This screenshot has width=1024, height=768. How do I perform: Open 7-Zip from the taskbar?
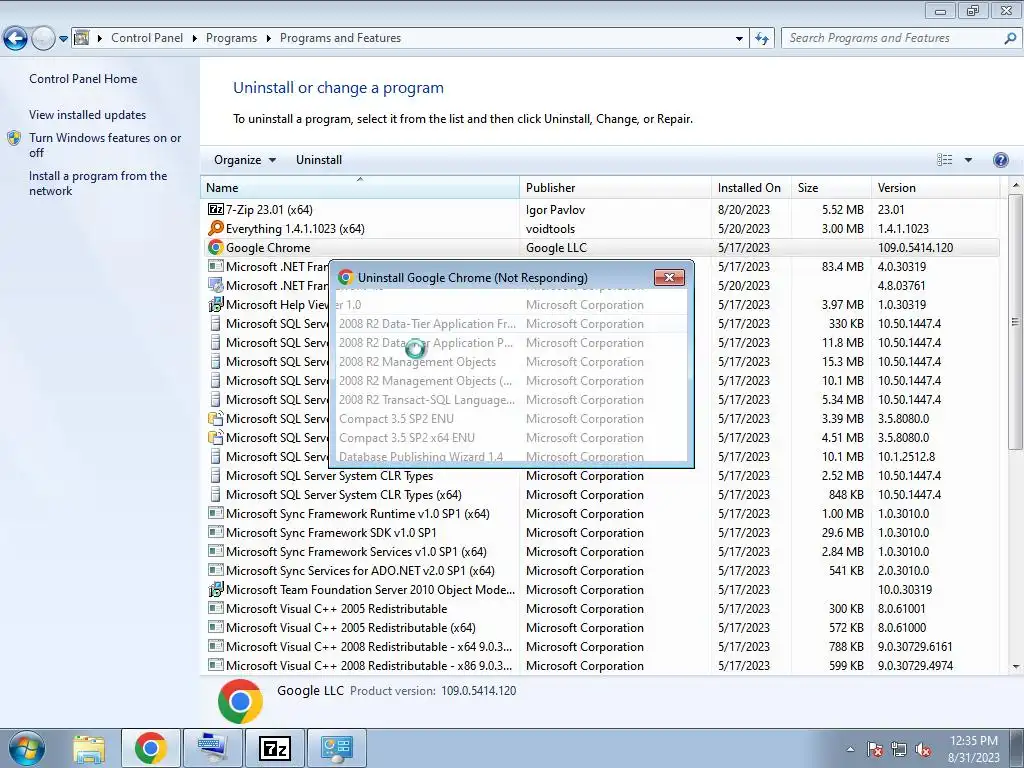point(274,748)
